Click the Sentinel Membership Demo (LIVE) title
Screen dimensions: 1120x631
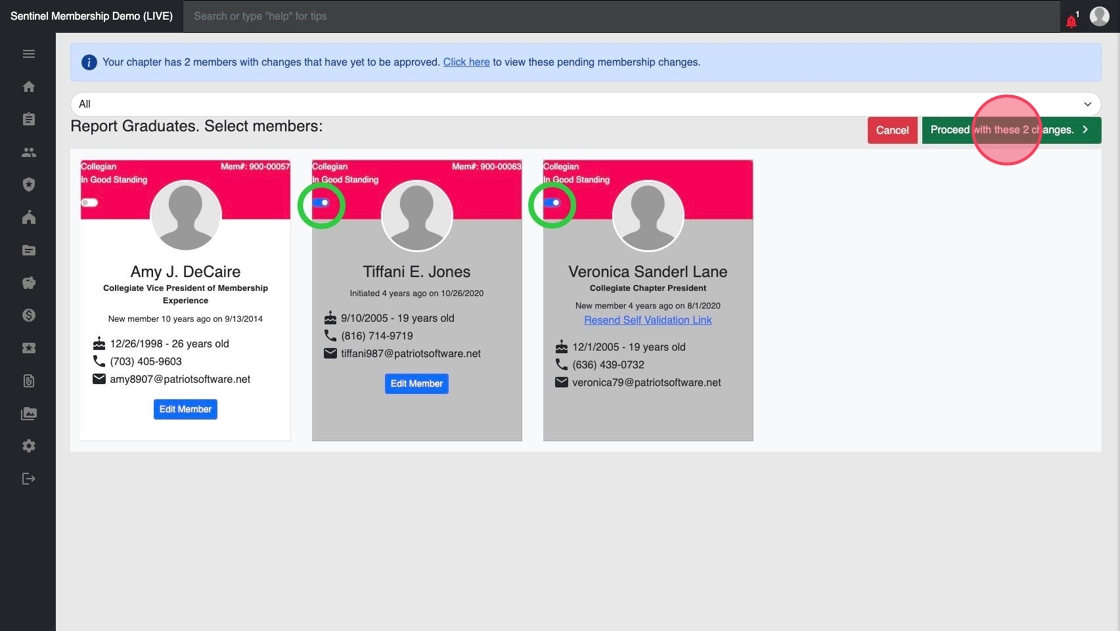pos(91,16)
